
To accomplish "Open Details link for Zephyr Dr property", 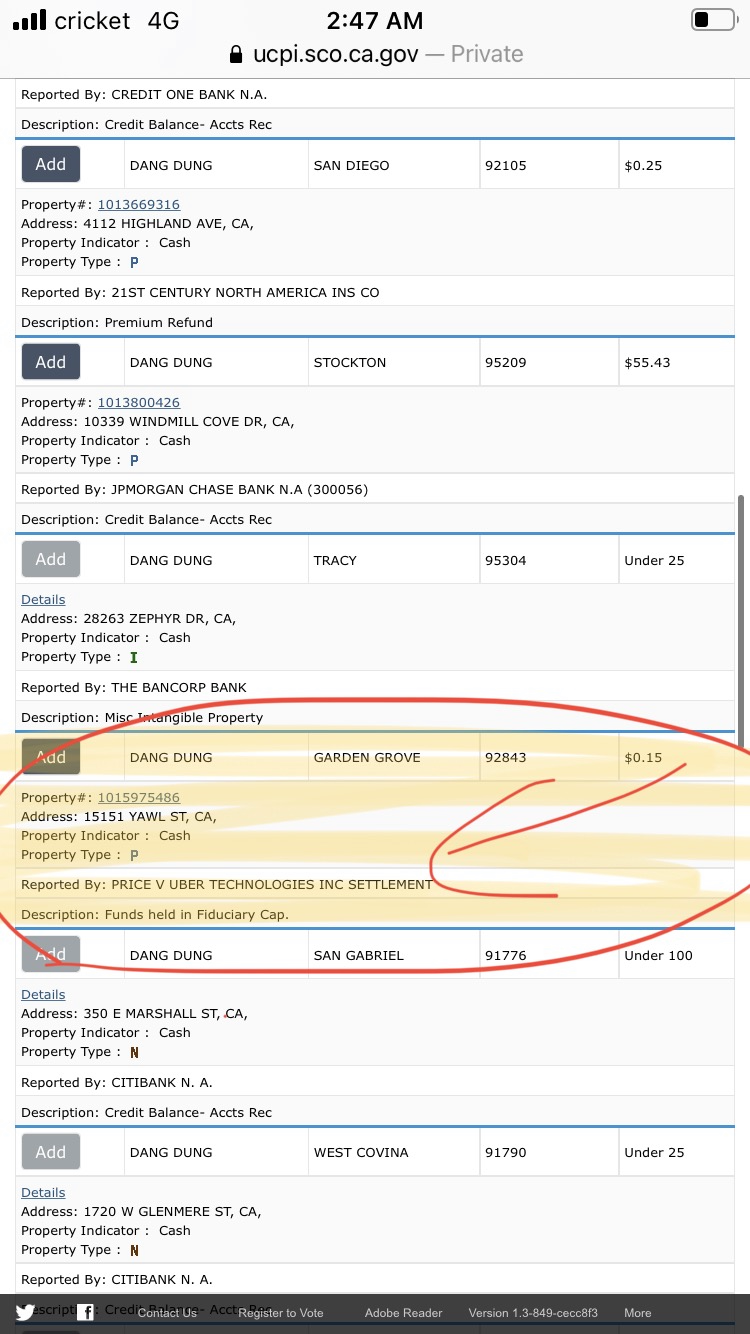I will 43,600.
